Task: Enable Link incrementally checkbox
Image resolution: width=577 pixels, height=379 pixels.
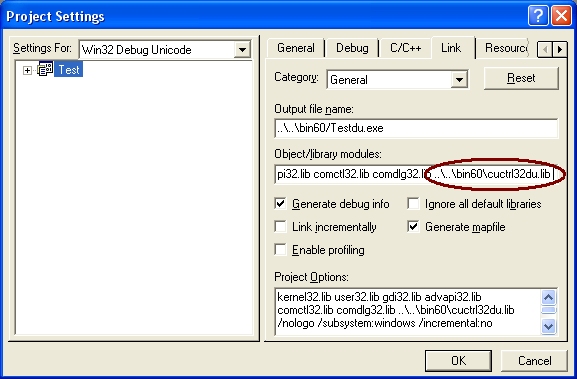Action: [x=280, y=227]
